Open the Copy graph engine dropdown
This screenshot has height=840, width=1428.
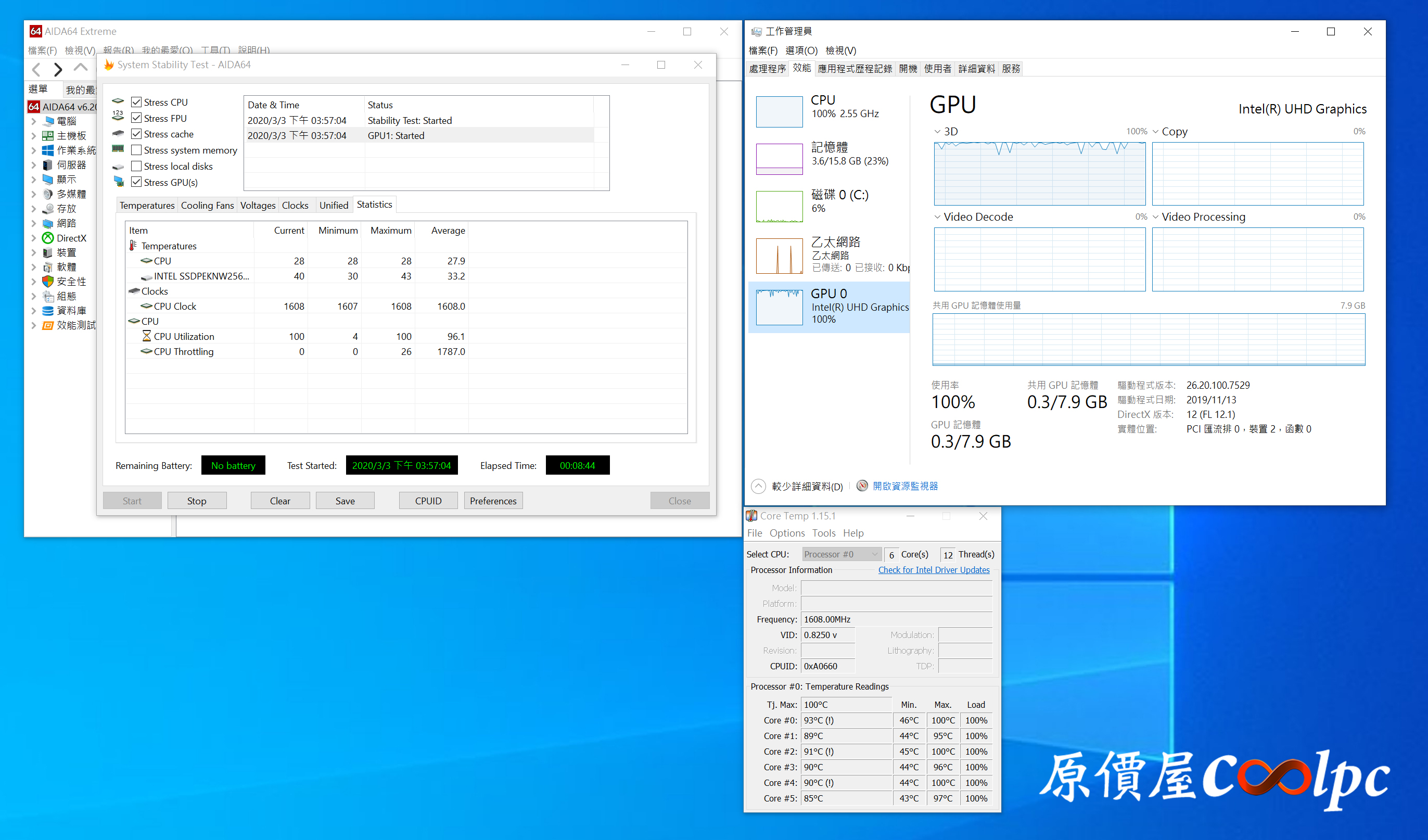tap(1155, 132)
